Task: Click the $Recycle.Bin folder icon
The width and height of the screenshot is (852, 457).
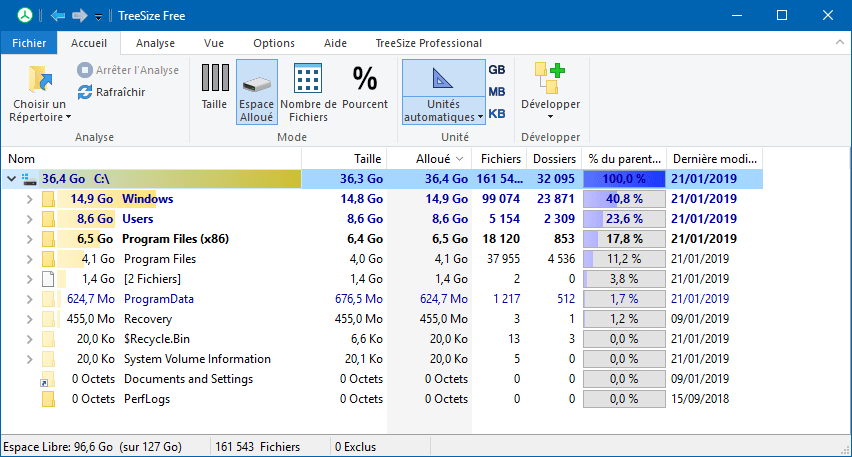Action: (48, 339)
